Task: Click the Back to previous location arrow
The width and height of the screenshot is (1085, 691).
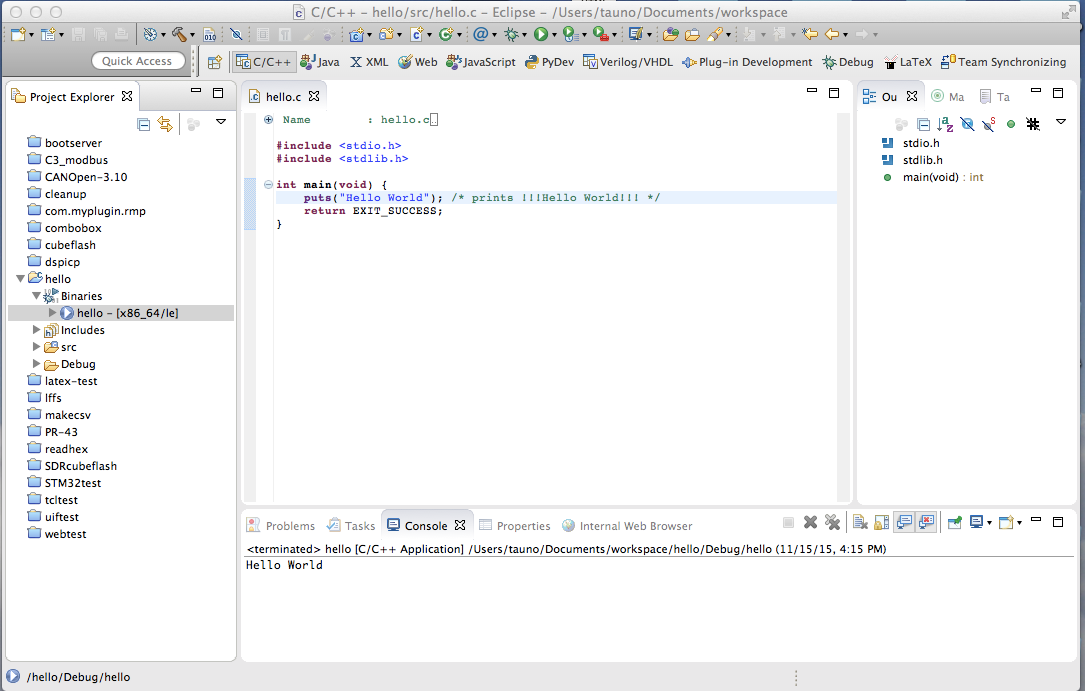Action: pos(830,34)
